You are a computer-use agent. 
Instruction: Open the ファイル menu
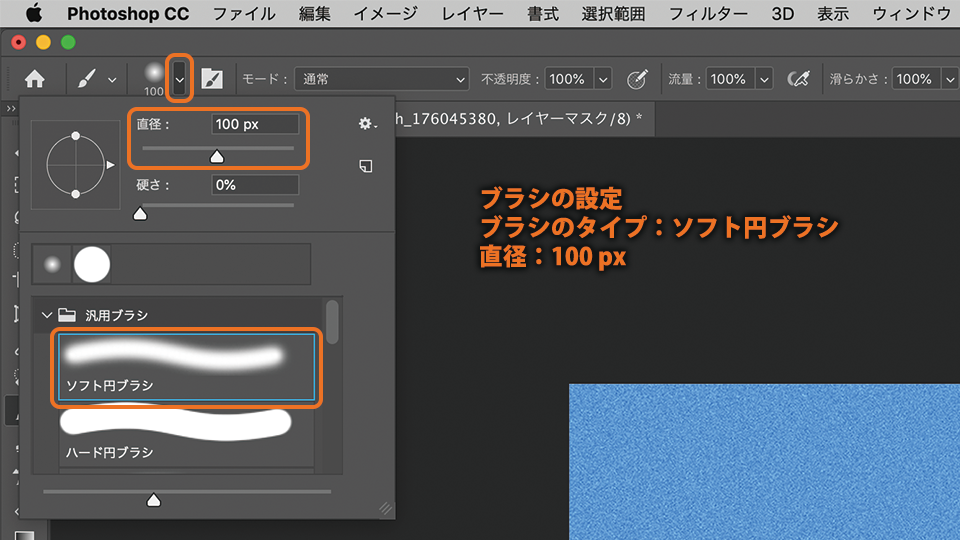(244, 13)
